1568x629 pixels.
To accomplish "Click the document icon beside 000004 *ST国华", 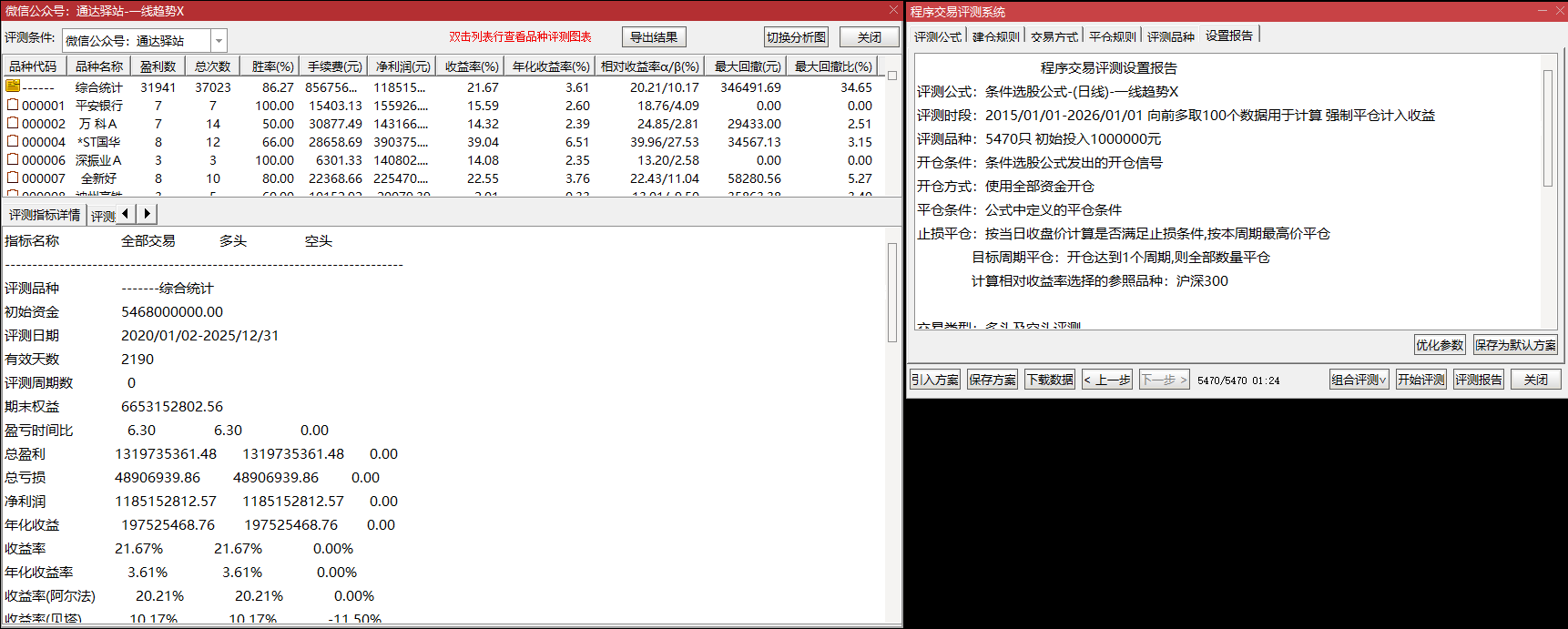I will coord(13,141).
